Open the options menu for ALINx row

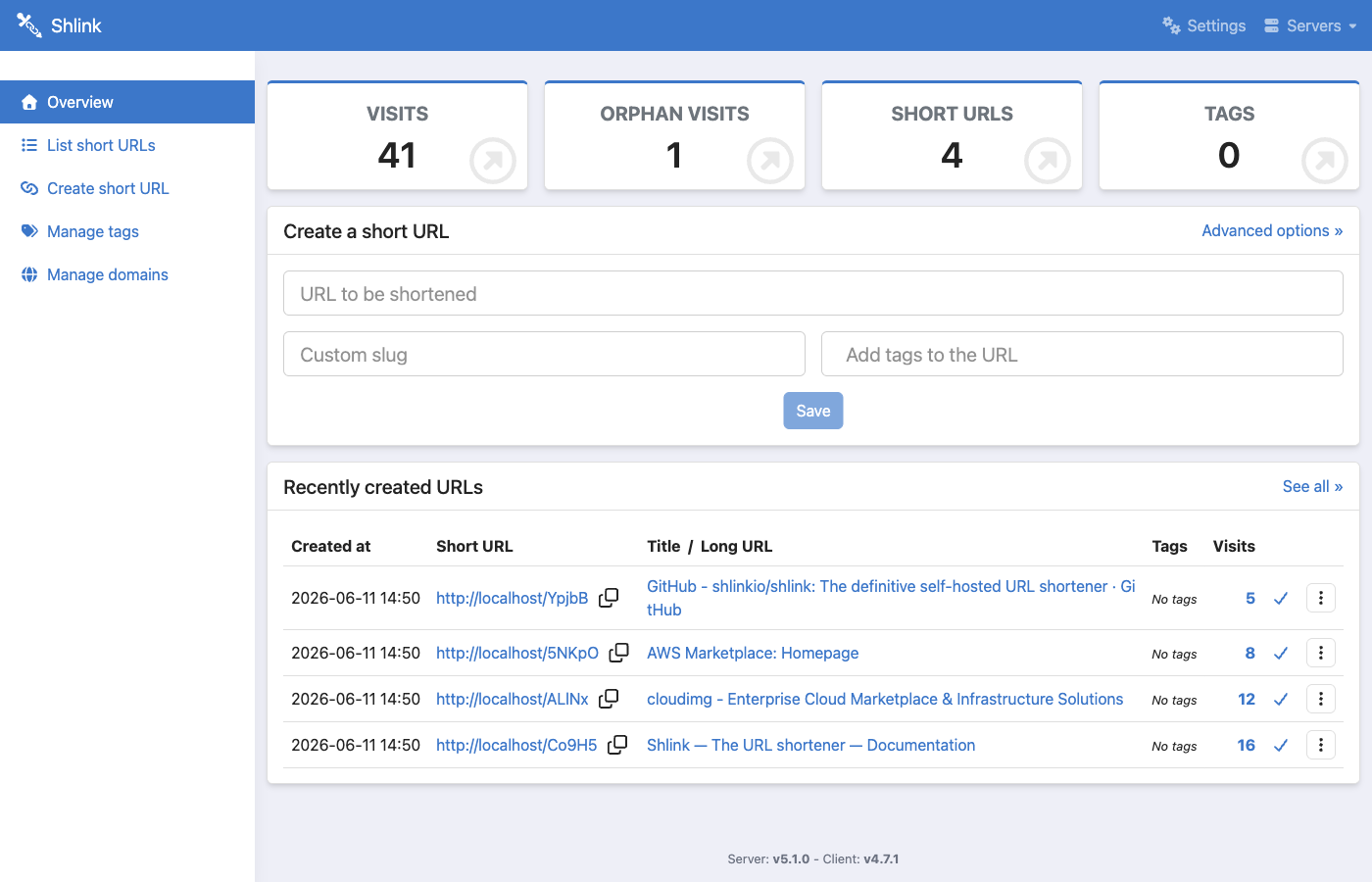click(1321, 699)
